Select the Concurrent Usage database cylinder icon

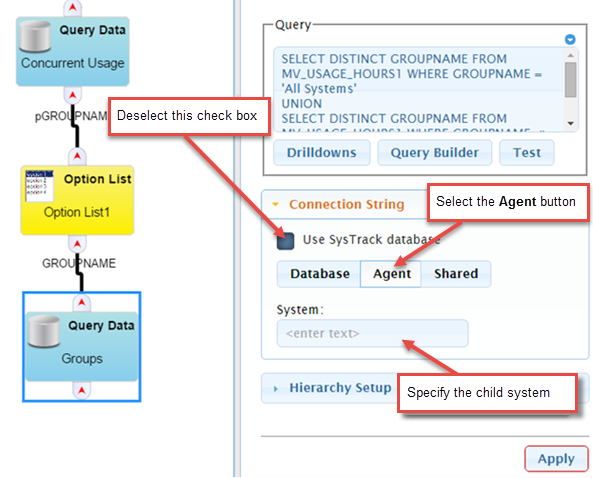(35, 36)
